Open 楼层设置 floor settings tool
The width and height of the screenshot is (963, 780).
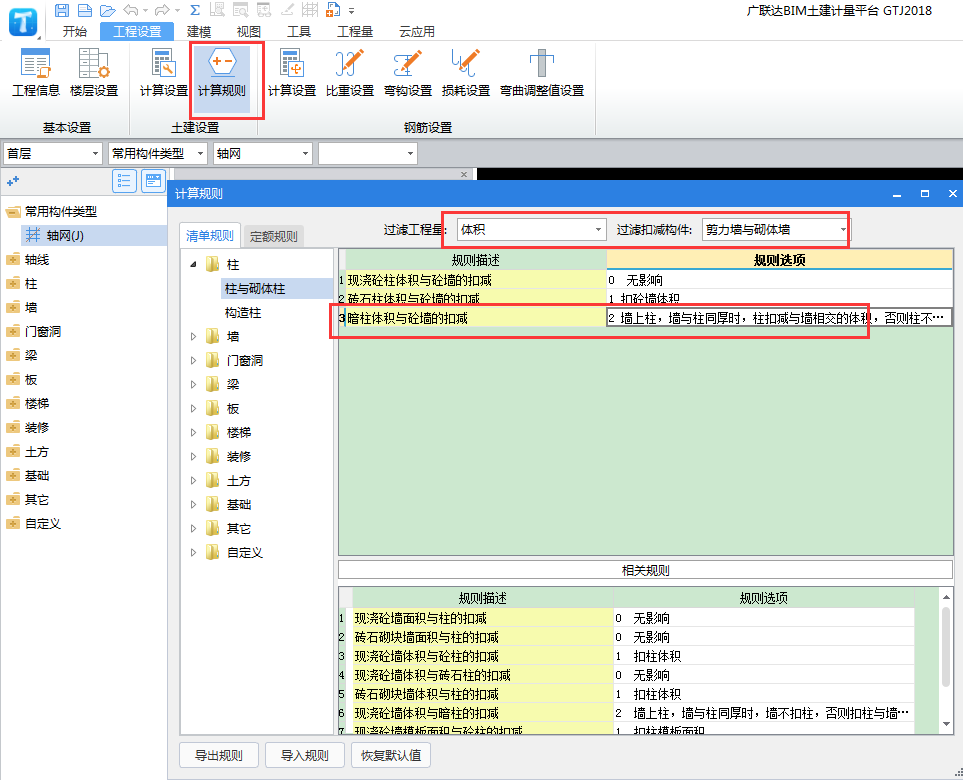coord(94,72)
